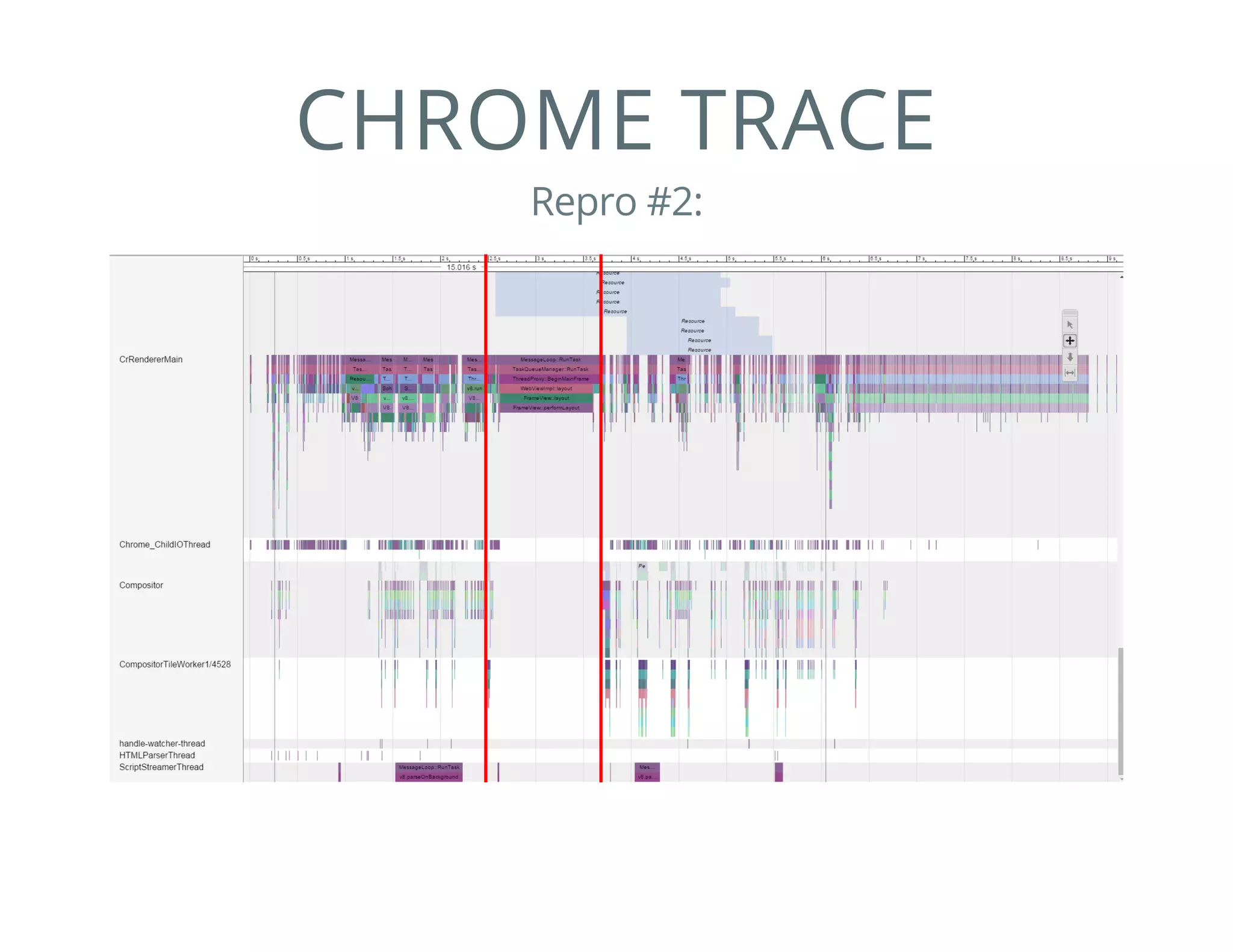The height and width of the screenshot is (952, 1233).
Task: Click the ThreadProxy::BeginMainFrame slice
Action: pos(550,379)
